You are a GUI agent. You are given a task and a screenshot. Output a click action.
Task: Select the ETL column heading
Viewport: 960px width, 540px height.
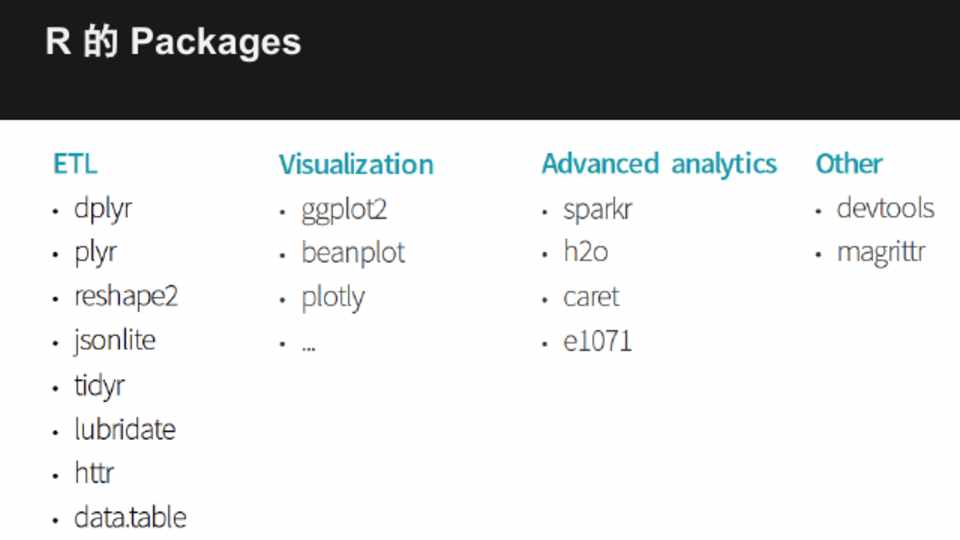point(75,164)
